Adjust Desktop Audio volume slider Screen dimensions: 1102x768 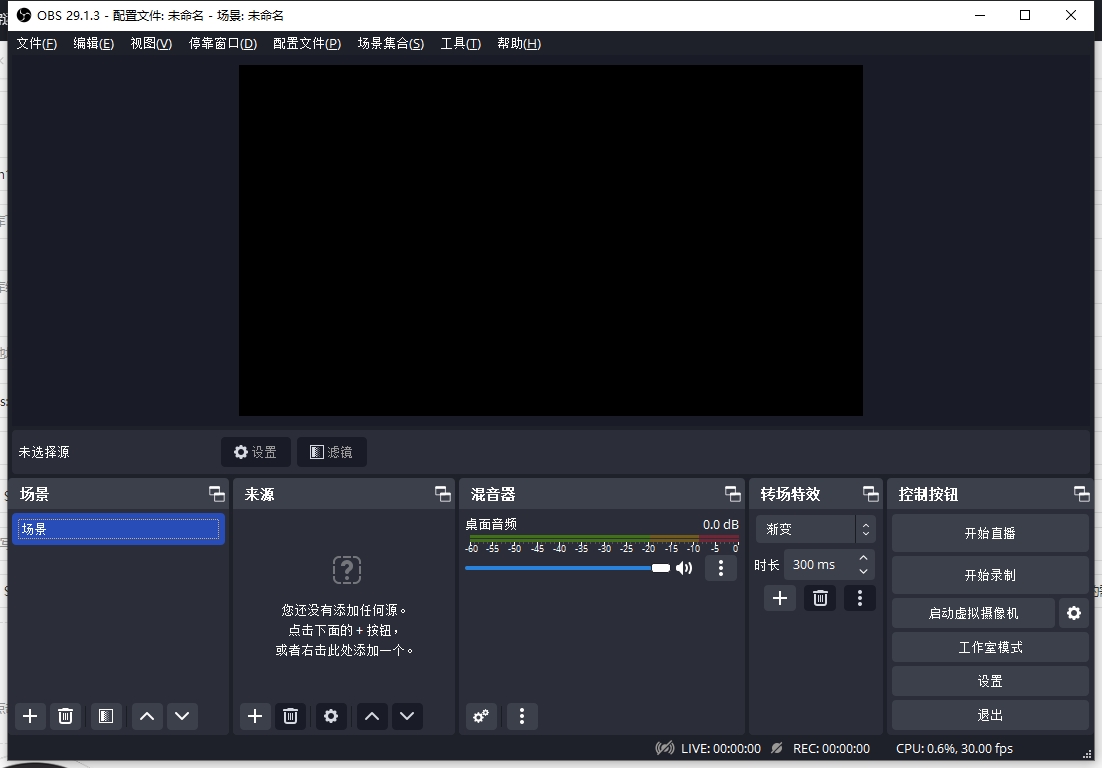pos(567,568)
